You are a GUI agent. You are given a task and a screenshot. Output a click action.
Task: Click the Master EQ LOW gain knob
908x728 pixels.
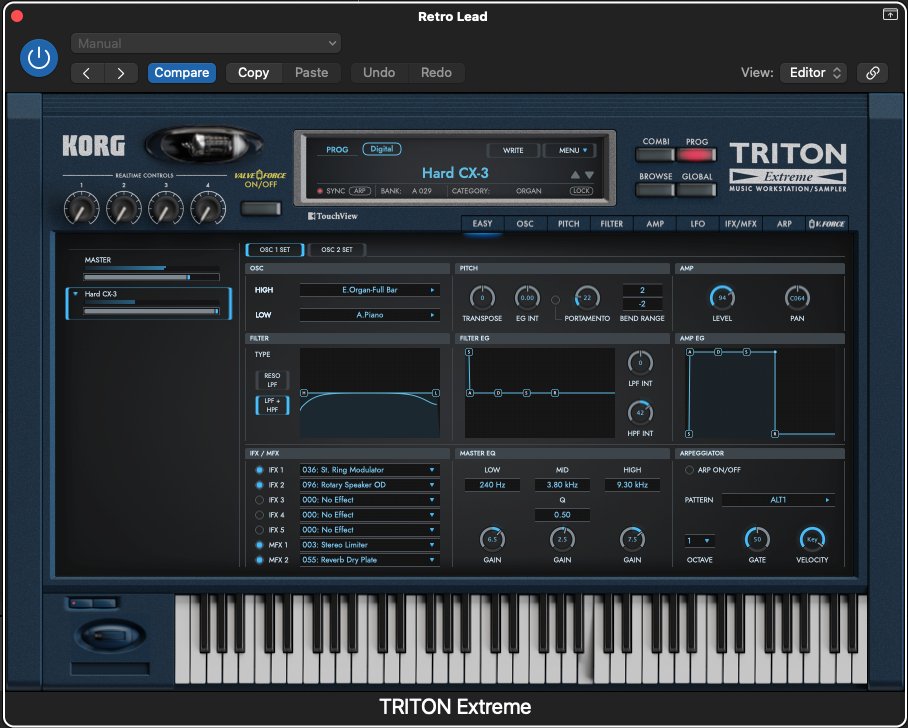(492, 539)
